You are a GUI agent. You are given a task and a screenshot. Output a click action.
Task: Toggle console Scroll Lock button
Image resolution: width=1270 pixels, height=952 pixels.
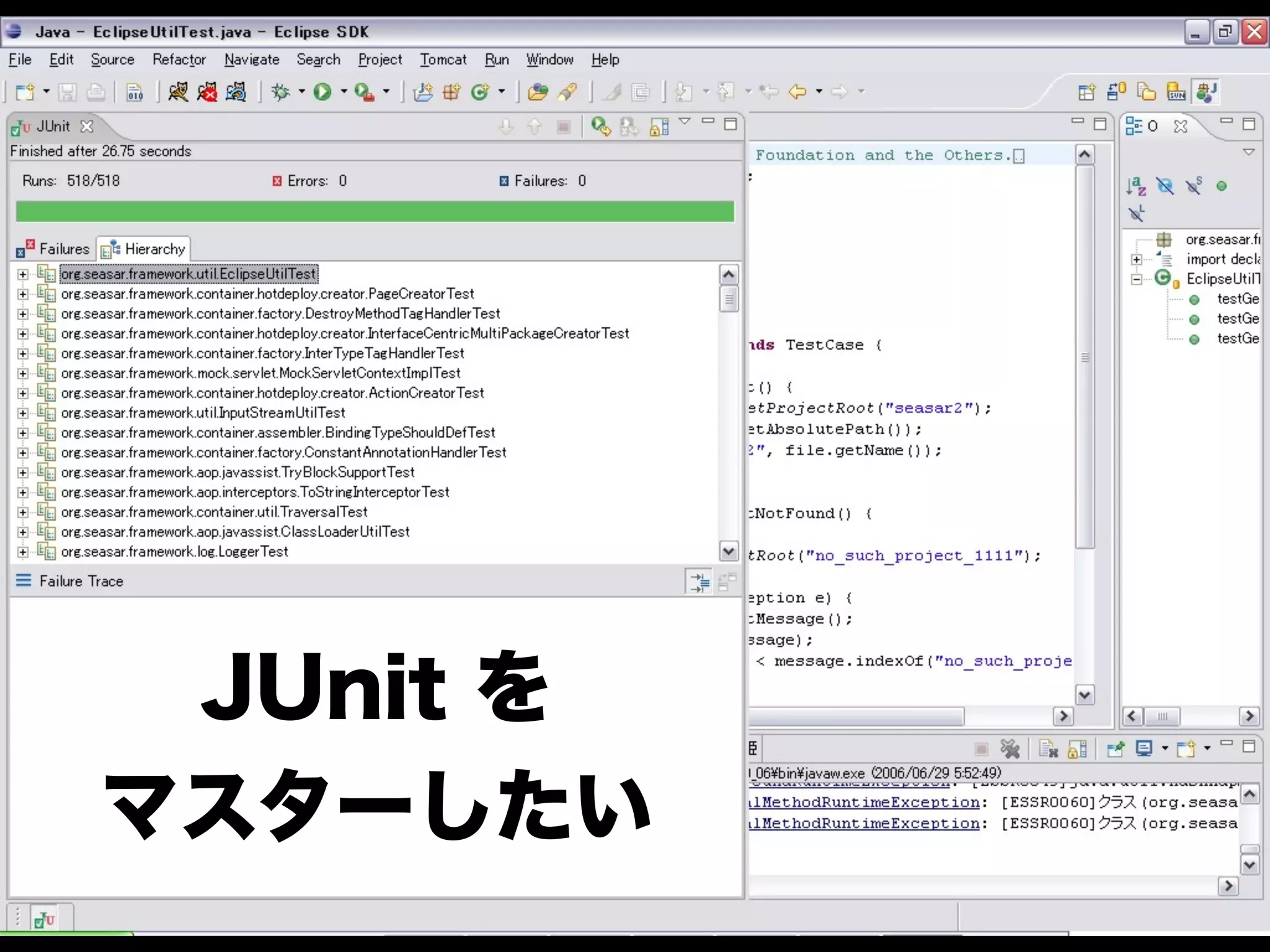[x=1077, y=749]
